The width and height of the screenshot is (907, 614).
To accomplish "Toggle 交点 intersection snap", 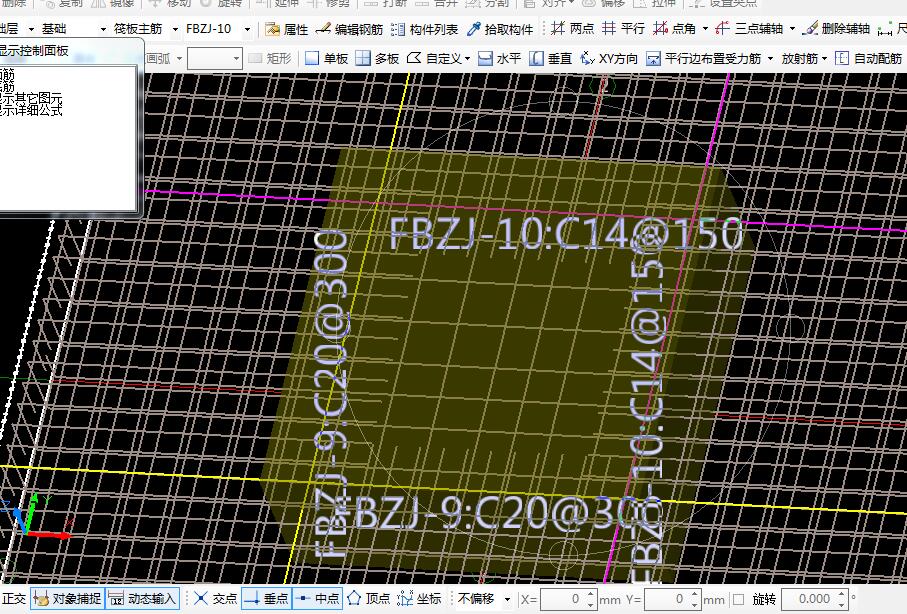I will point(216,598).
